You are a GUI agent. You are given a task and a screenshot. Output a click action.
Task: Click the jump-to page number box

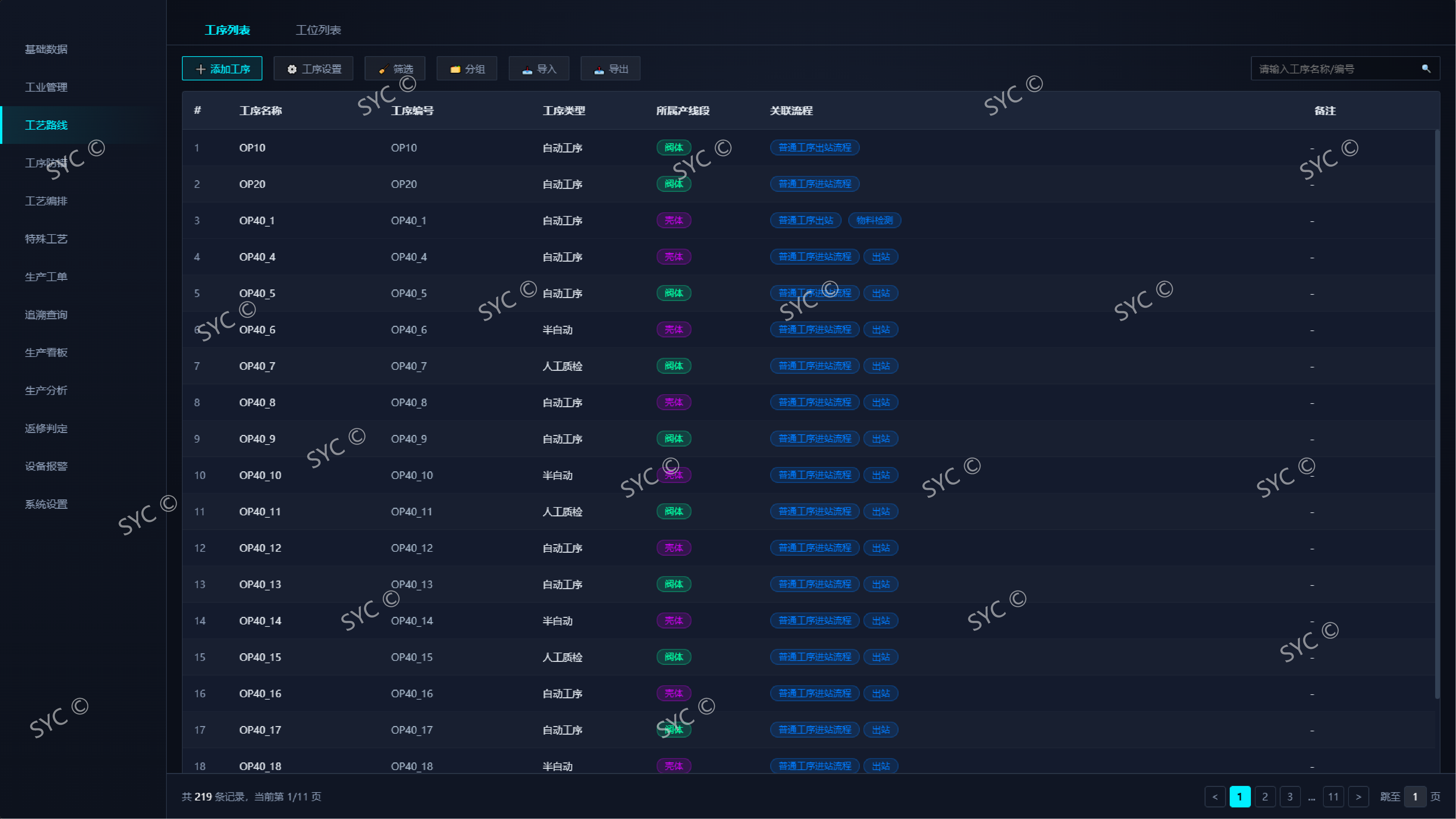pos(1415,797)
